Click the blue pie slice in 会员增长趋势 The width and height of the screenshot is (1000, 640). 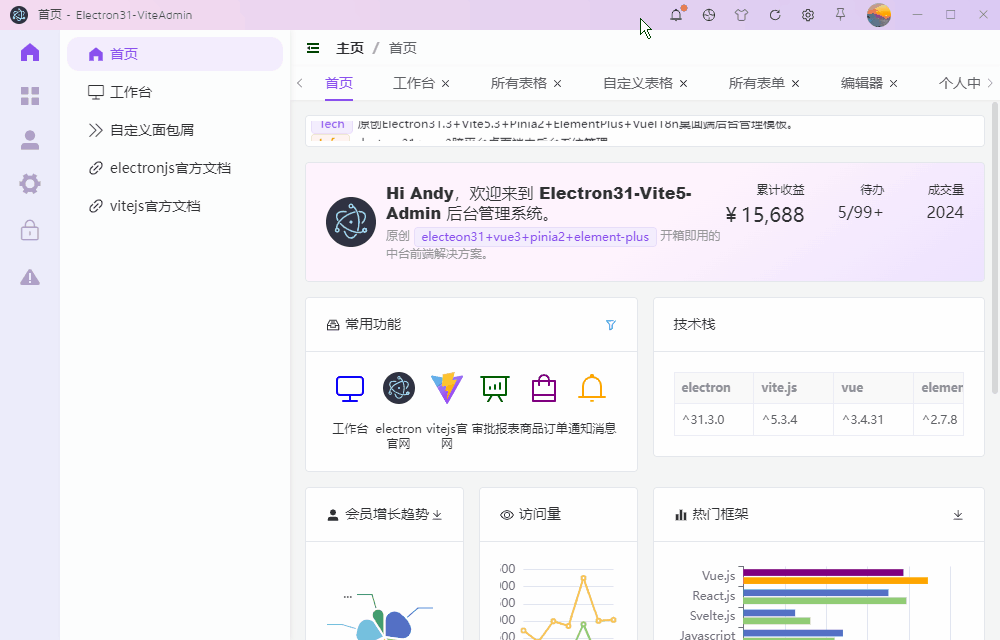coord(398,625)
